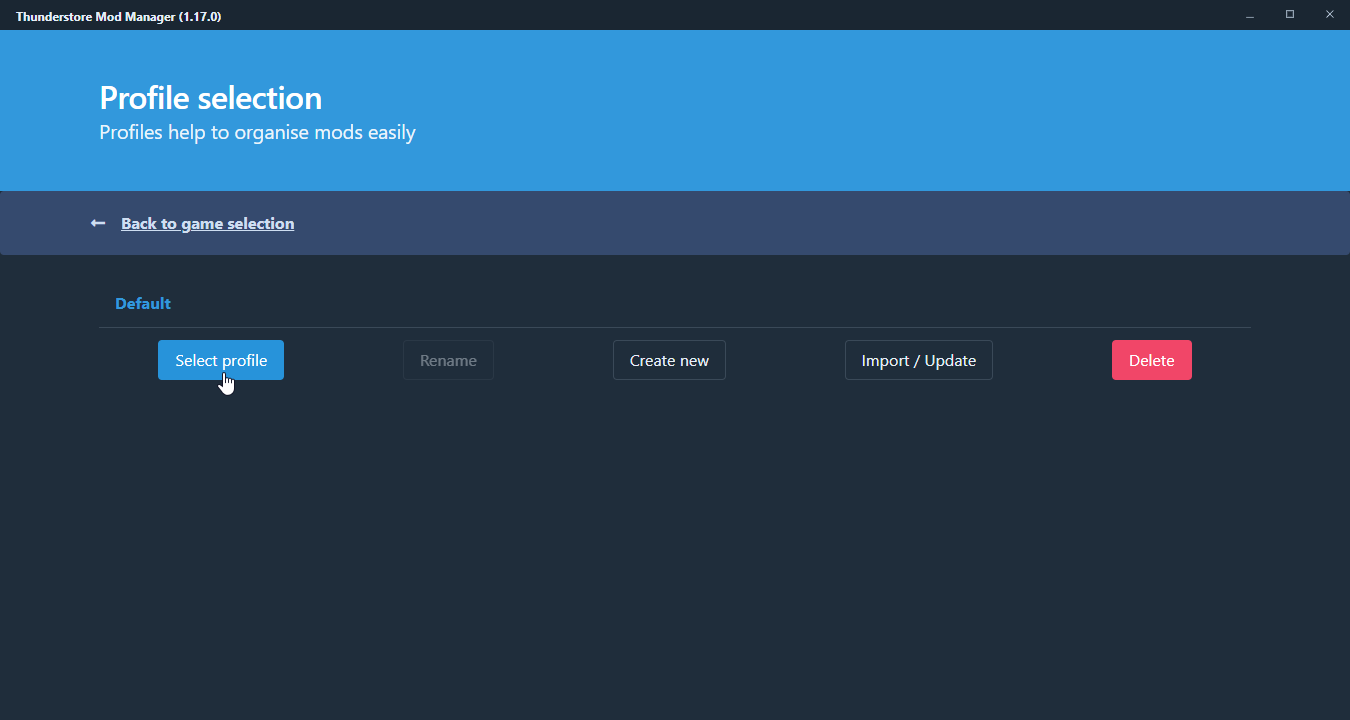This screenshot has height=720, width=1350.
Task: Close the Thunderstore Mod Manager window
Action: pos(1330,15)
